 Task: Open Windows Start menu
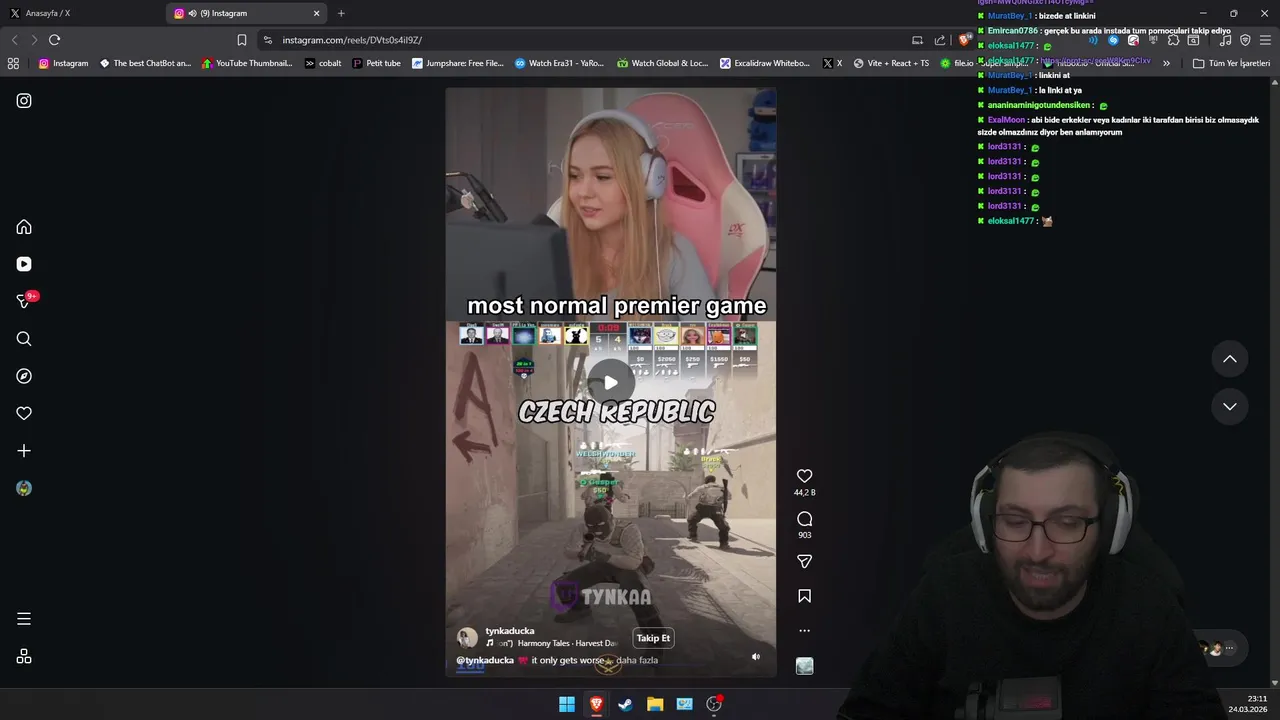(x=566, y=704)
